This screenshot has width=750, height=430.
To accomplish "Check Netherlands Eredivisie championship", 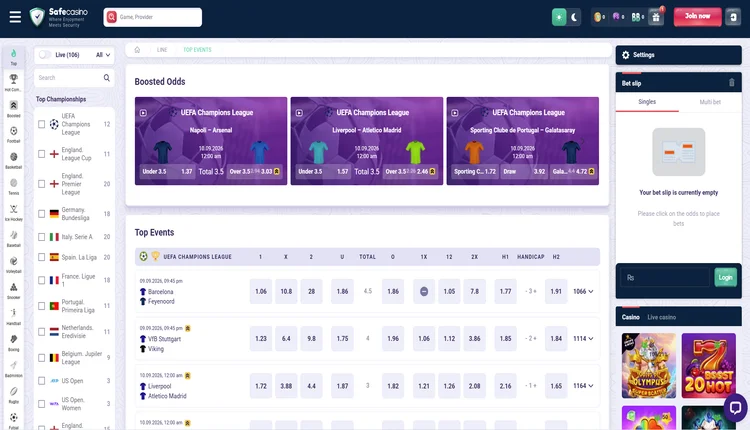I will coord(42,332).
